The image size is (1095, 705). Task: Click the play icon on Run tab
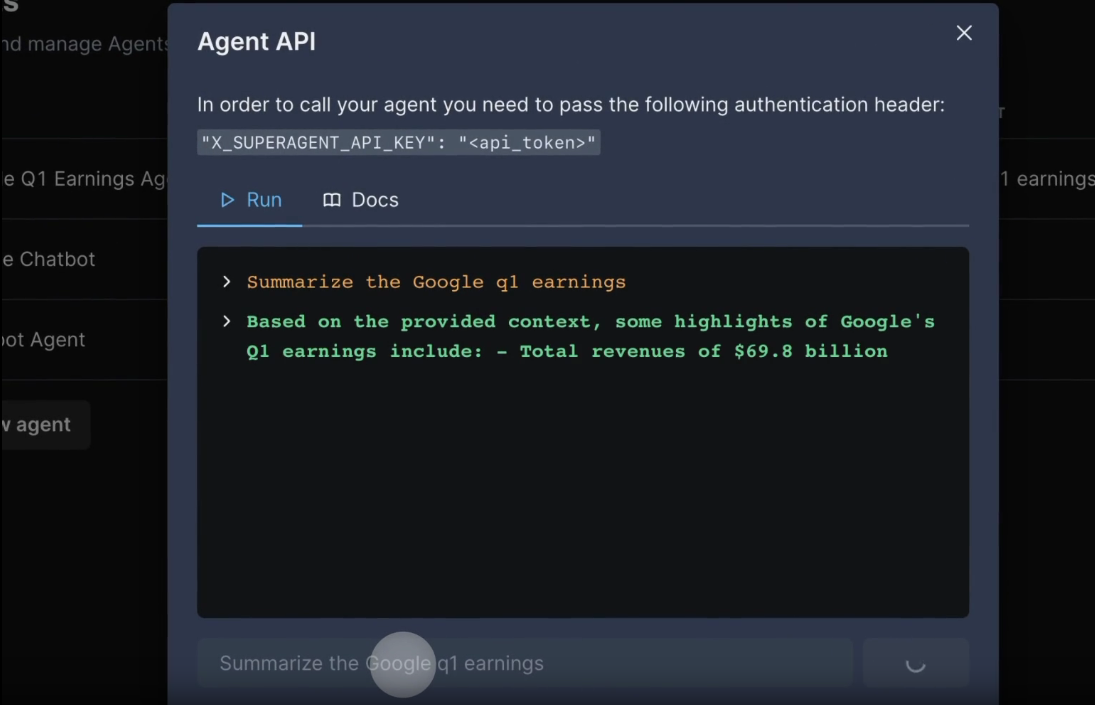[x=227, y=200]
